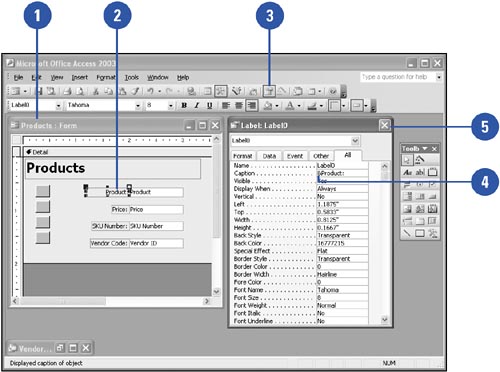Screen dimensions: 500x372
Task: Click the Copy icon in the toolbar
Action: pos(109,91)
